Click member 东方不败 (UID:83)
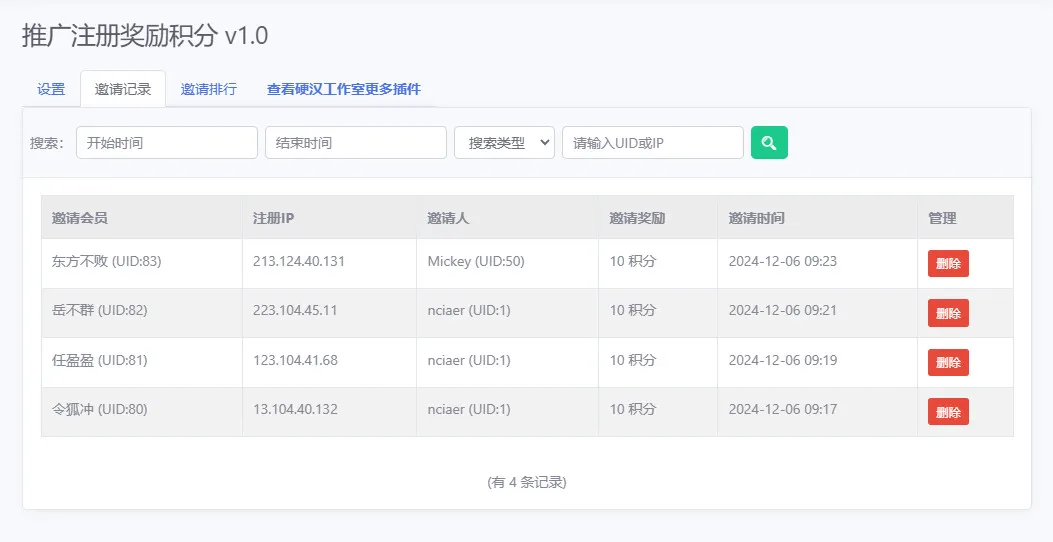 [107, 261]
